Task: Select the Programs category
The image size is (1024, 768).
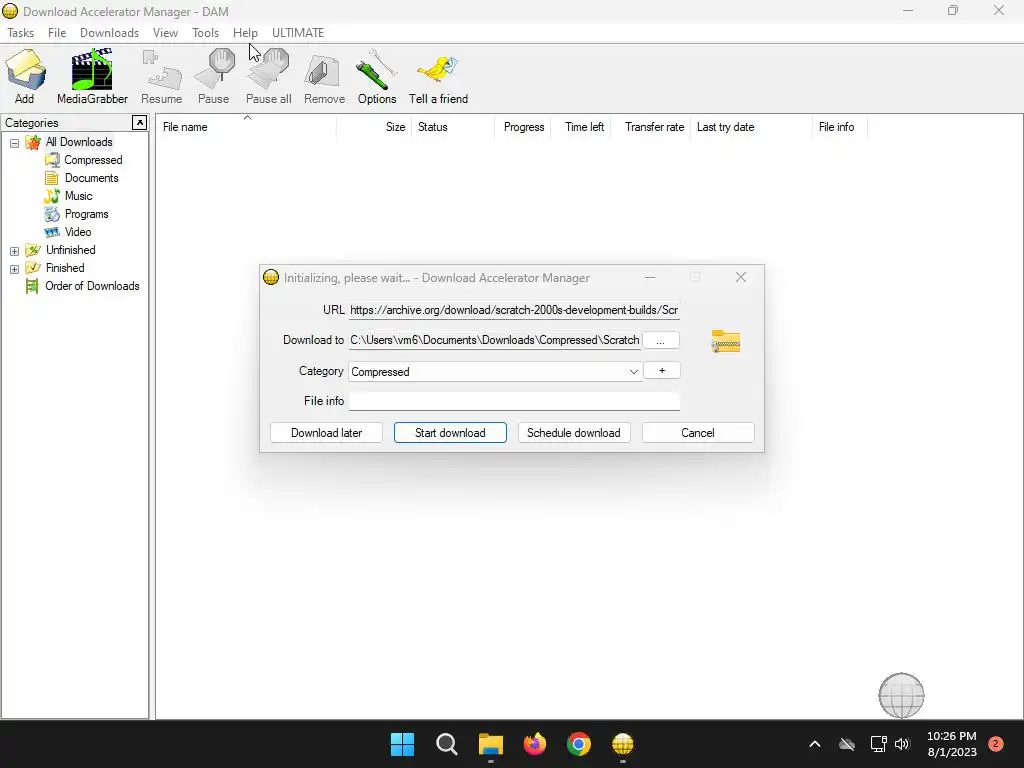Action: click(x=86, y=214)
